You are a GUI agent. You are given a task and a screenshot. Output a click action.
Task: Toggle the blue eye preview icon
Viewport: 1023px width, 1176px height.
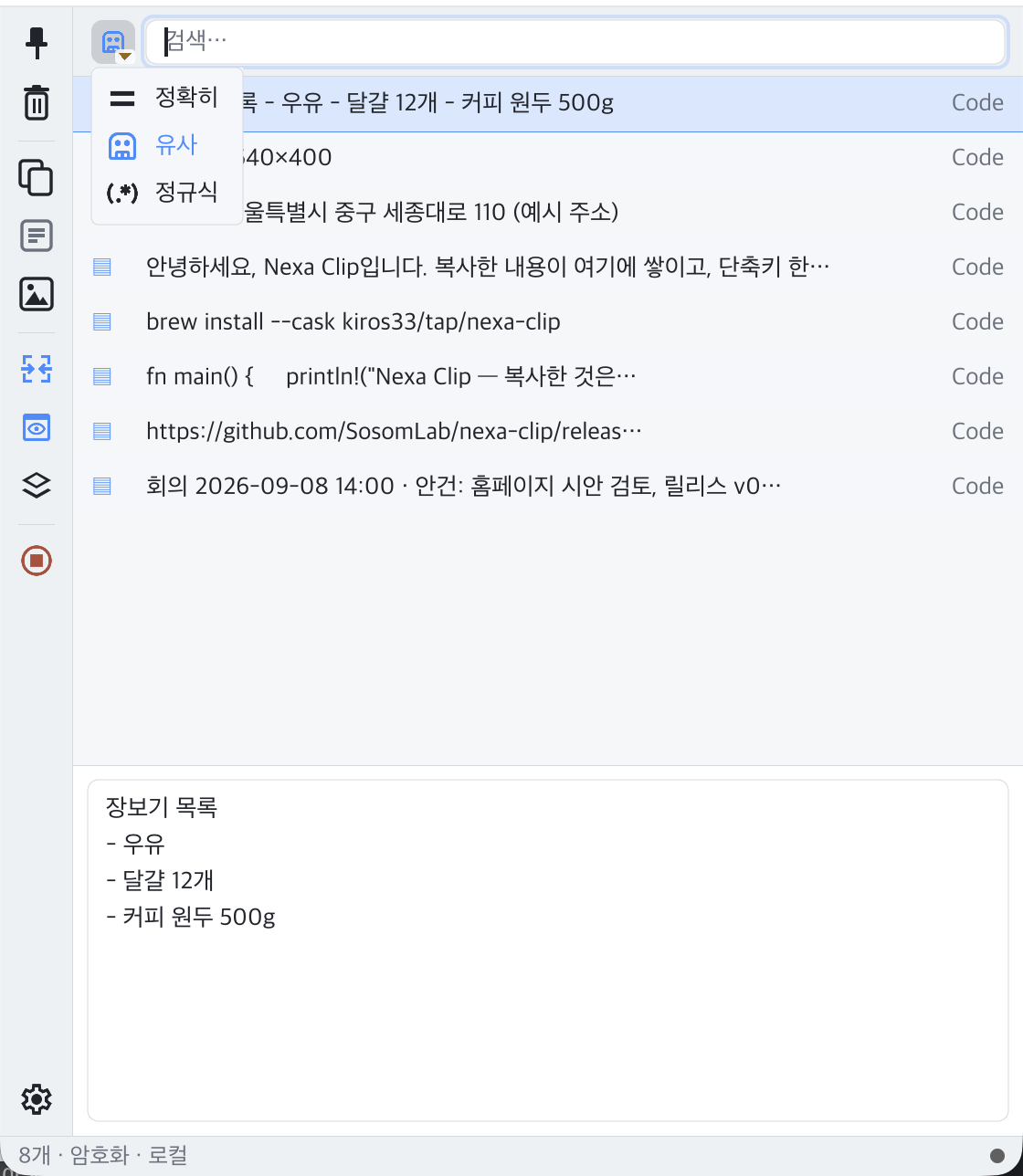tap(37, 427)
